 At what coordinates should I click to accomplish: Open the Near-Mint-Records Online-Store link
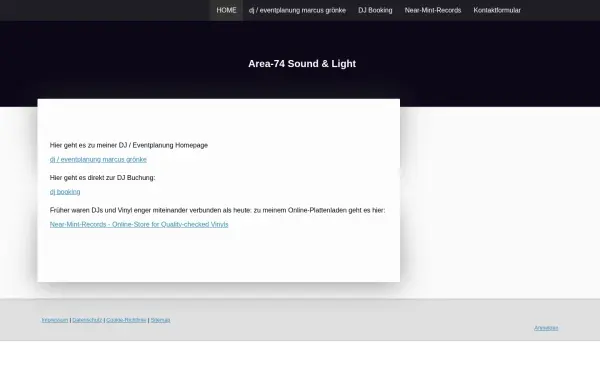(x=139, y=224)
